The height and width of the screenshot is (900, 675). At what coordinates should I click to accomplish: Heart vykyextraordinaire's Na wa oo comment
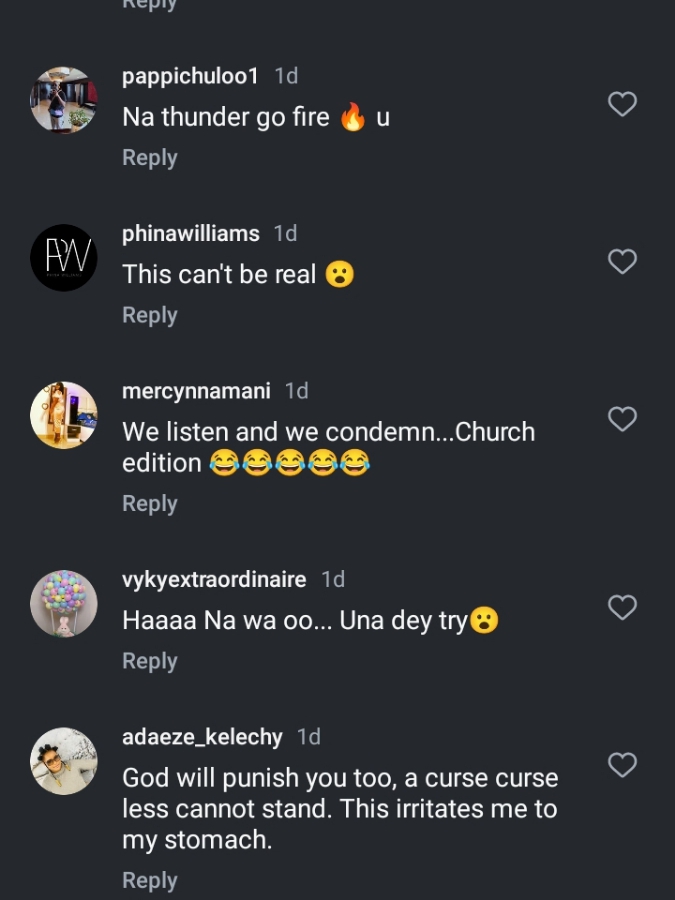[x=622, y=607]
